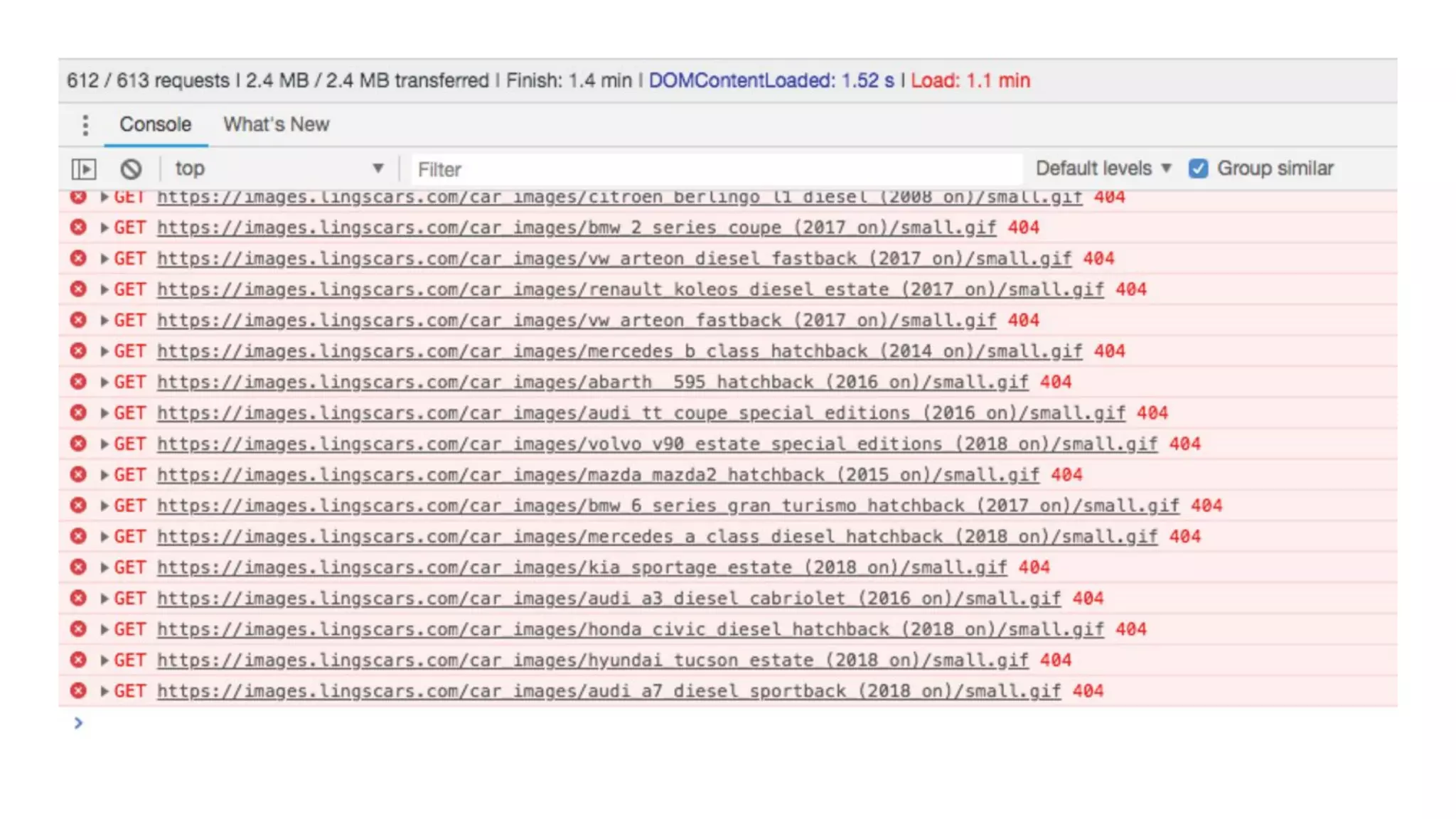Expand the volvo v90 estate GET entry

point(105,444)
